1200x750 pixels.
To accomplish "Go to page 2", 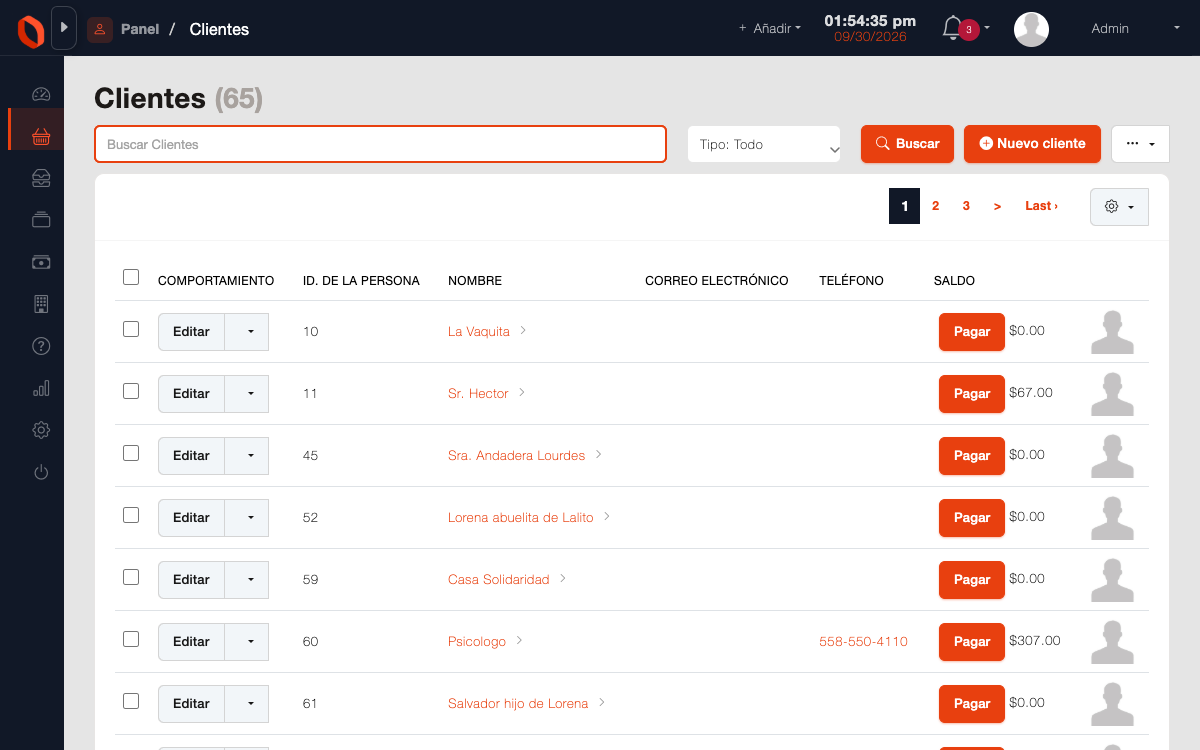I will [936, 206].
